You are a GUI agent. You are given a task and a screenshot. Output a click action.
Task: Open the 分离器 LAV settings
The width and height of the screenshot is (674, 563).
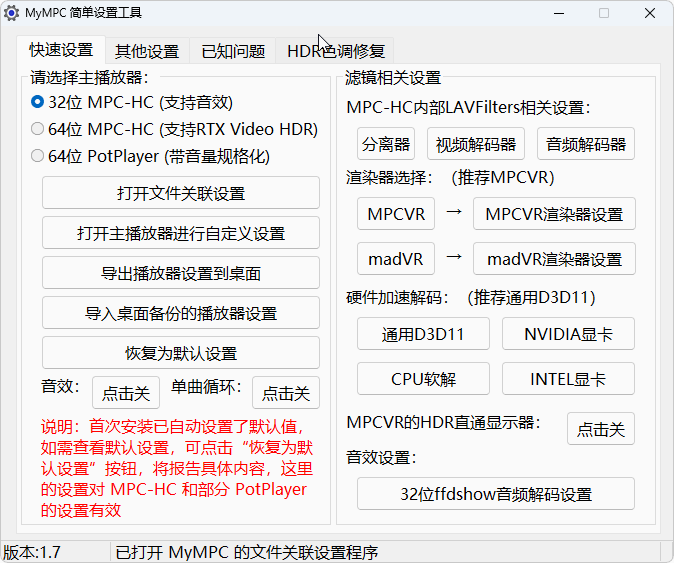click(x=386, y=144)
